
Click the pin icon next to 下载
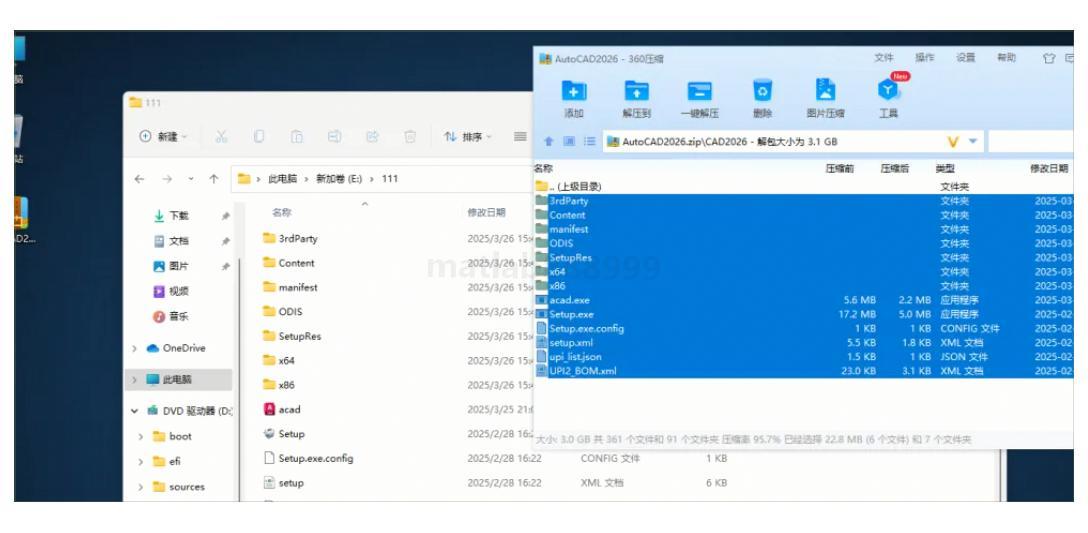226,217
